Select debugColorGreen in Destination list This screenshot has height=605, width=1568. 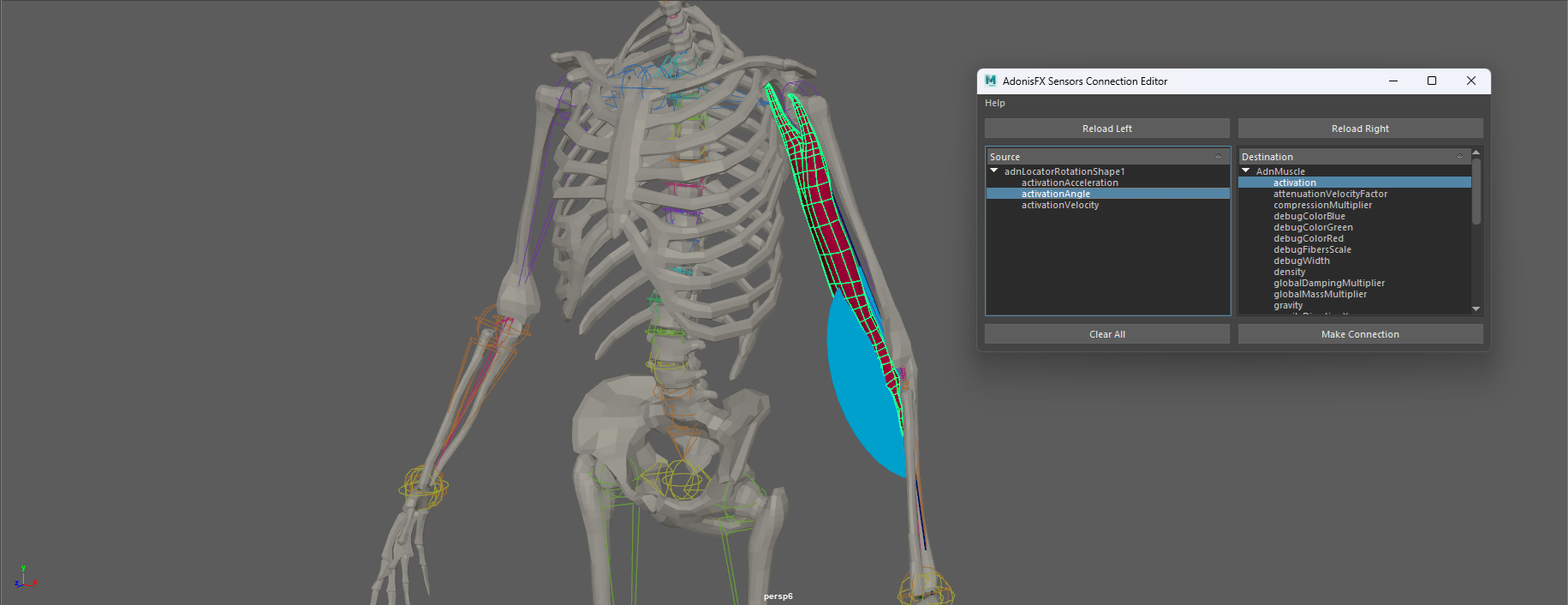coord(1313,227)
